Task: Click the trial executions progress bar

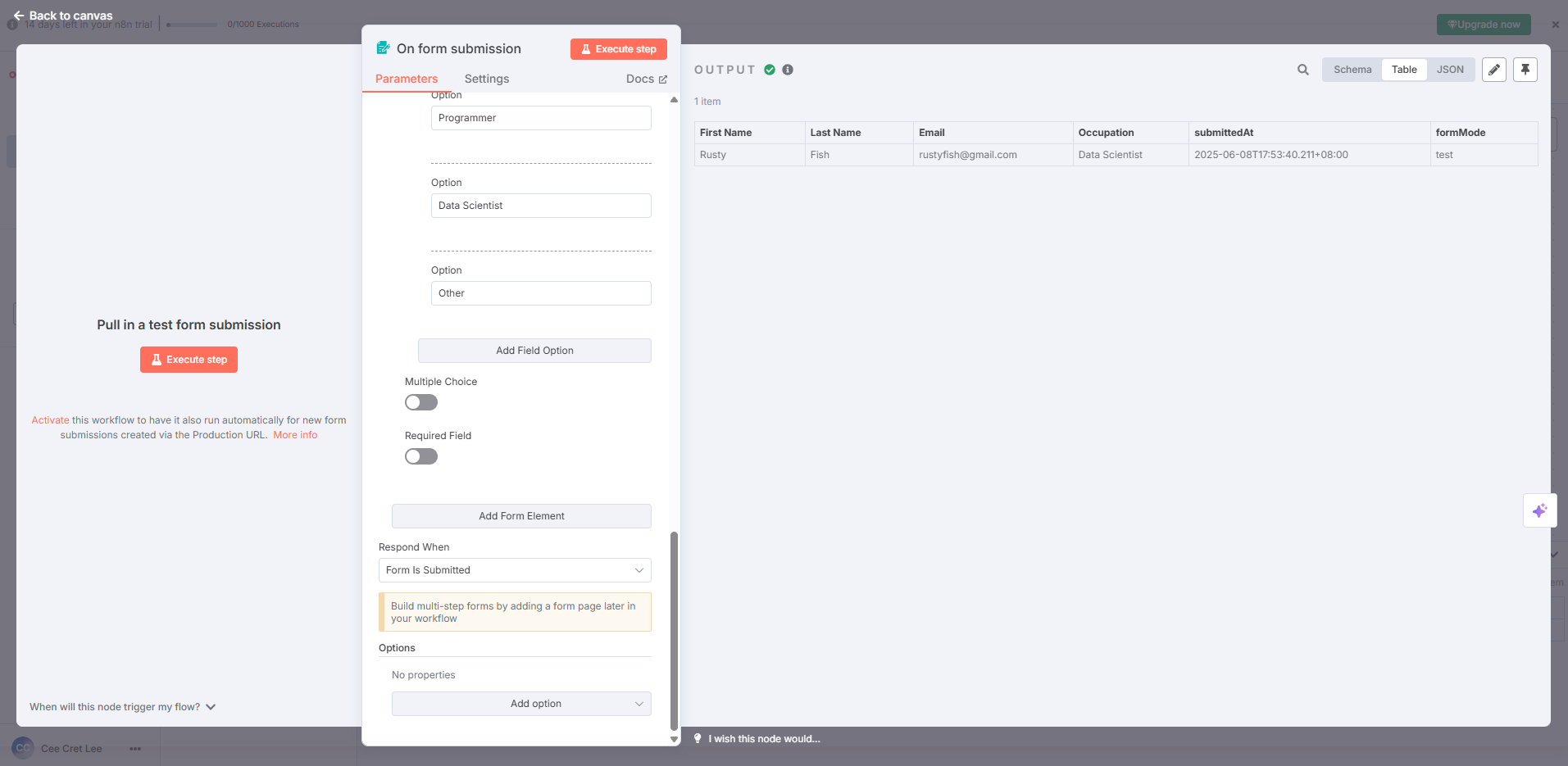Action: coord(191,25)
